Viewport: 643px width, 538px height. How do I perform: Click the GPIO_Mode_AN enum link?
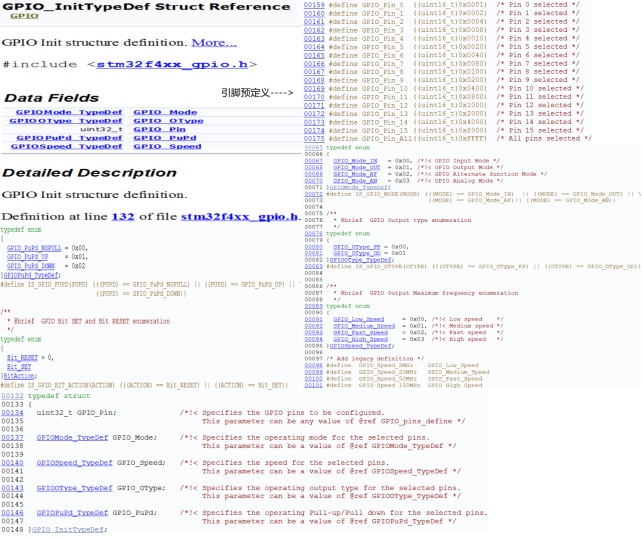coord(355,180)
